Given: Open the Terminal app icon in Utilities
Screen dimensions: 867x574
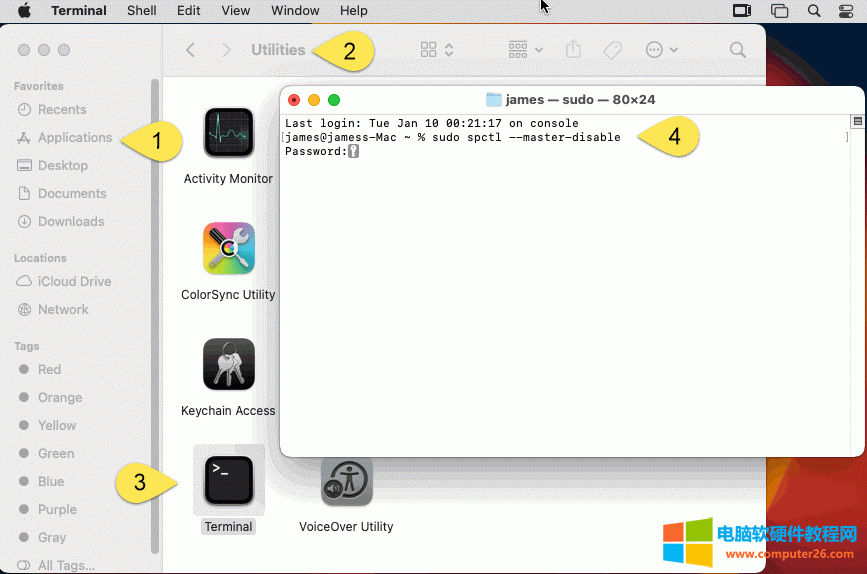Looking at the screenshot, I should [228, 481].
